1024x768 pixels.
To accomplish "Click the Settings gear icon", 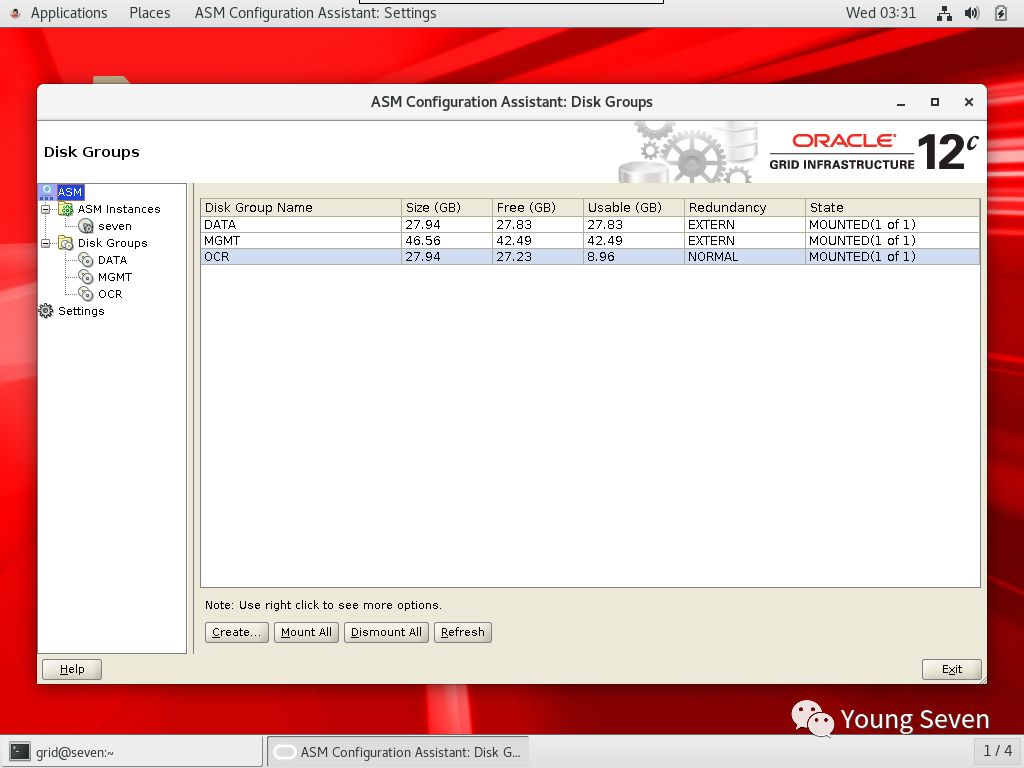I will [46, 311].
